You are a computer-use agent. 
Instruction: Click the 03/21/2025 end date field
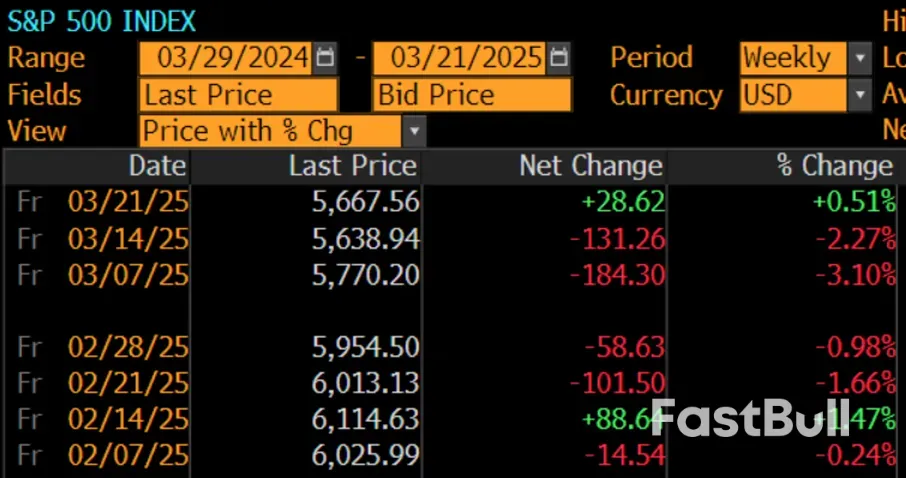[x=460, y=58]
